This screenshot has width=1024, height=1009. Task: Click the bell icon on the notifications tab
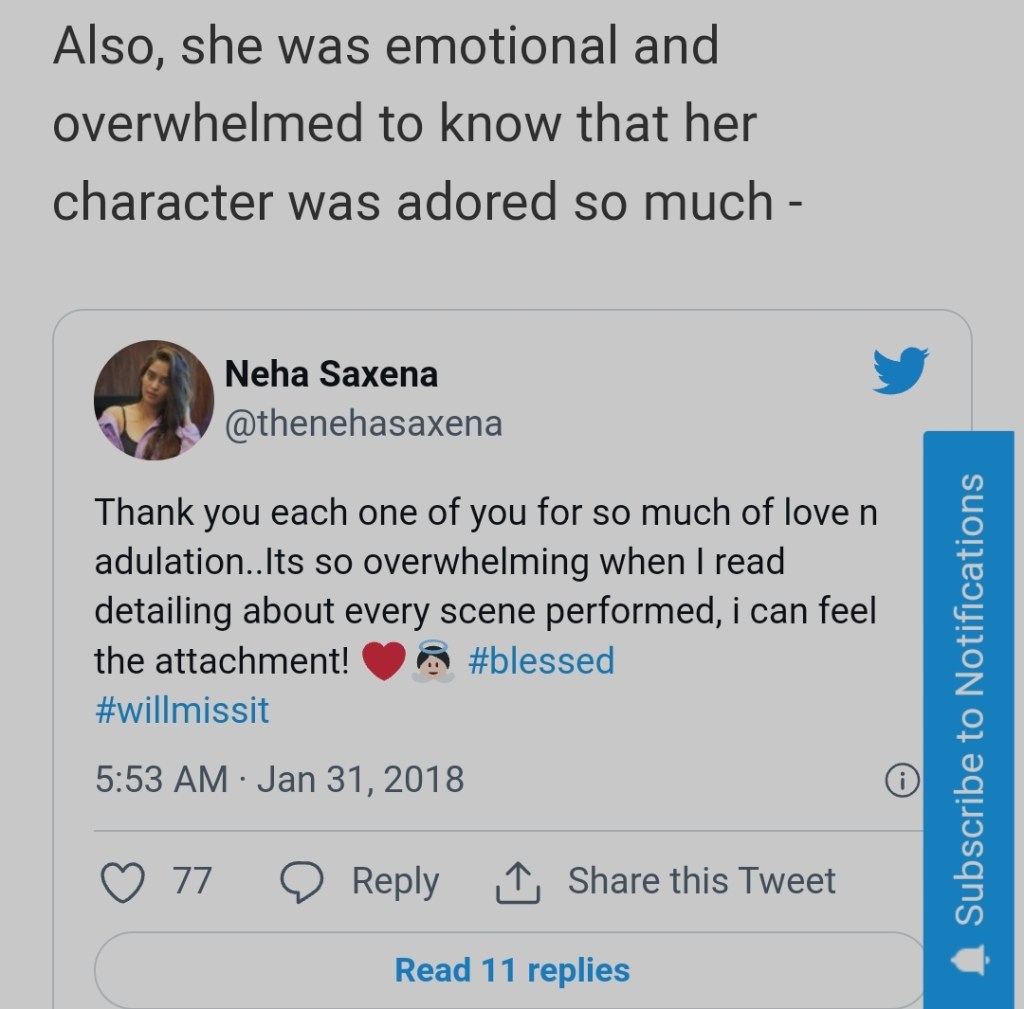point(969,962)
